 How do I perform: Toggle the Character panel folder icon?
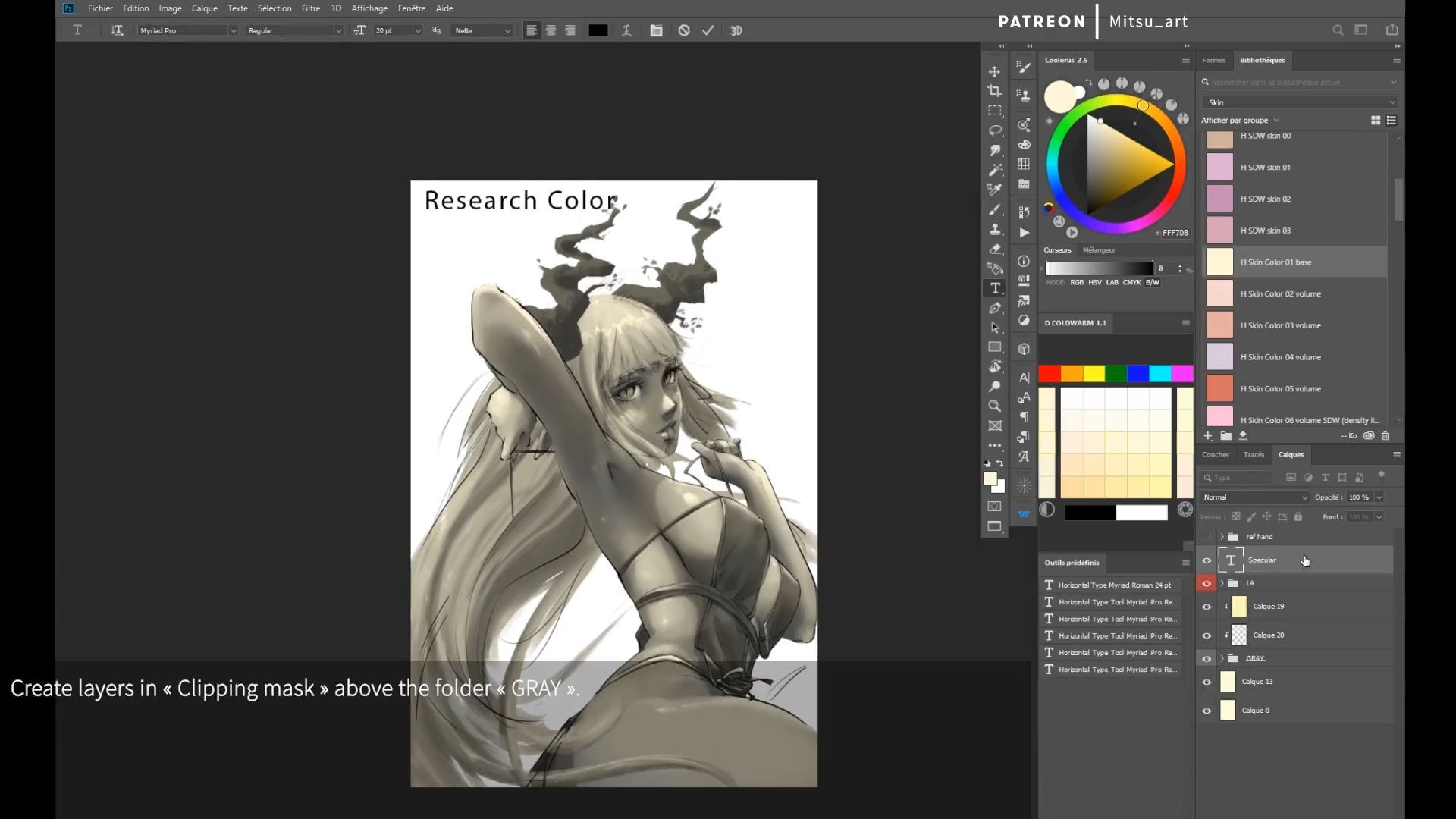pyautogui.click(x=656, y=30)
